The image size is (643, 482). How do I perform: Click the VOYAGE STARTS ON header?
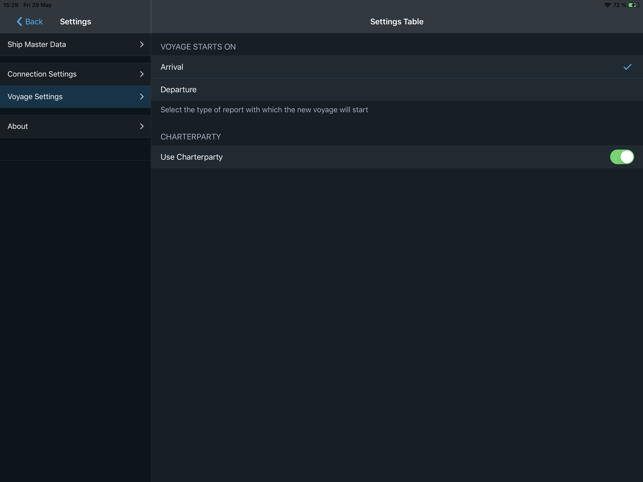[198, 47]
